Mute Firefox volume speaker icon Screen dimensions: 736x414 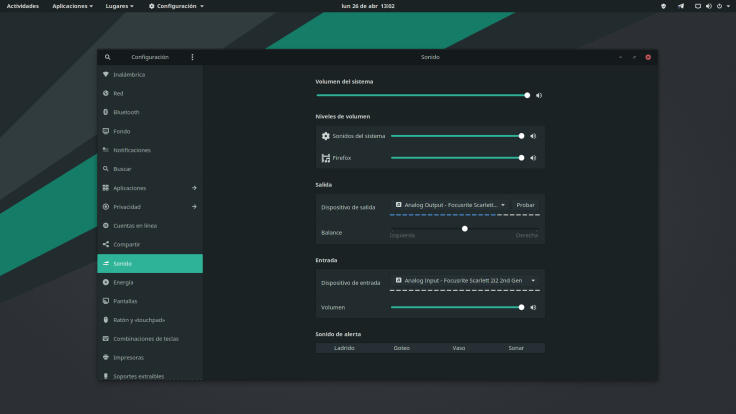[533, 157]
